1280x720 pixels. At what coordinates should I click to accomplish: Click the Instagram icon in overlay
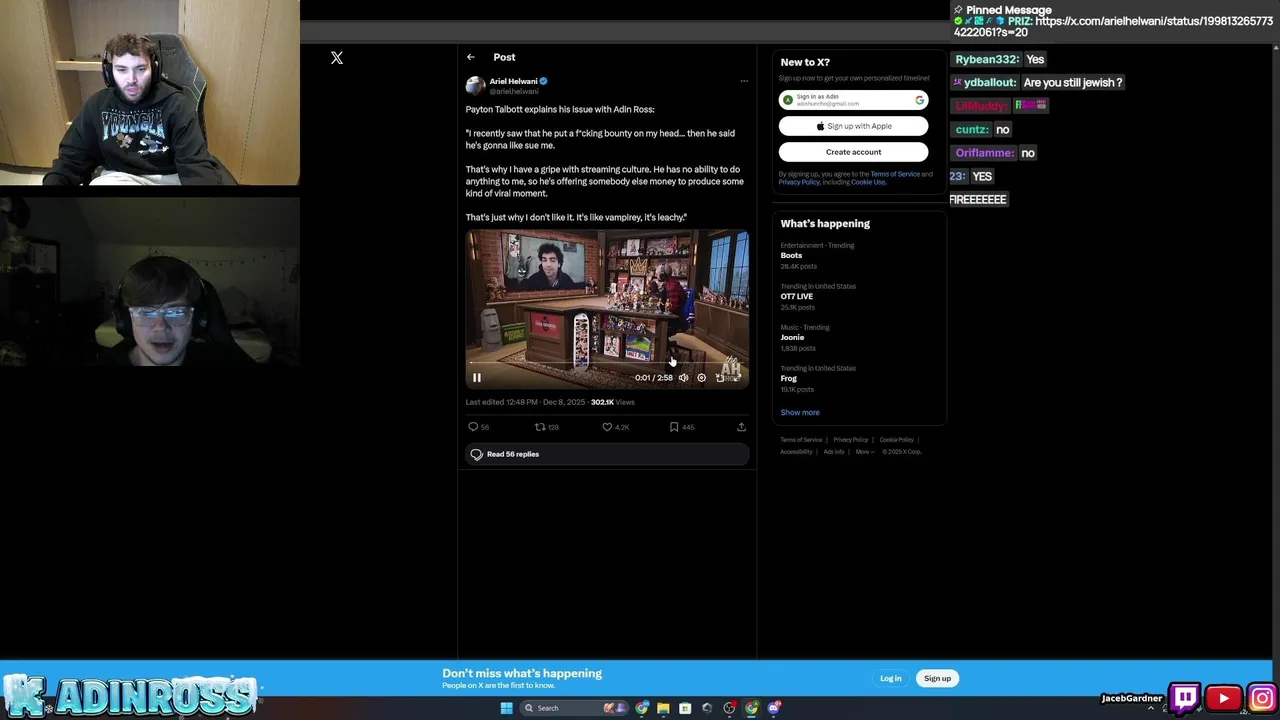(1262, 698)
